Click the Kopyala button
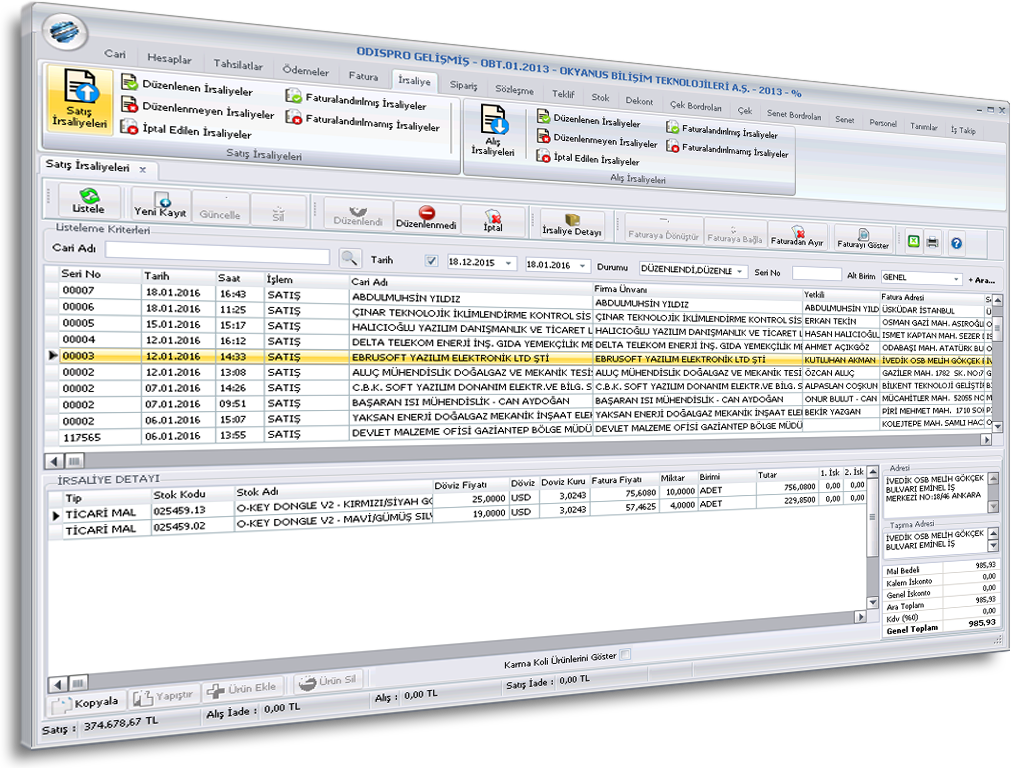The width and height of the screenshot is (1024, 768). coord(86,703)
